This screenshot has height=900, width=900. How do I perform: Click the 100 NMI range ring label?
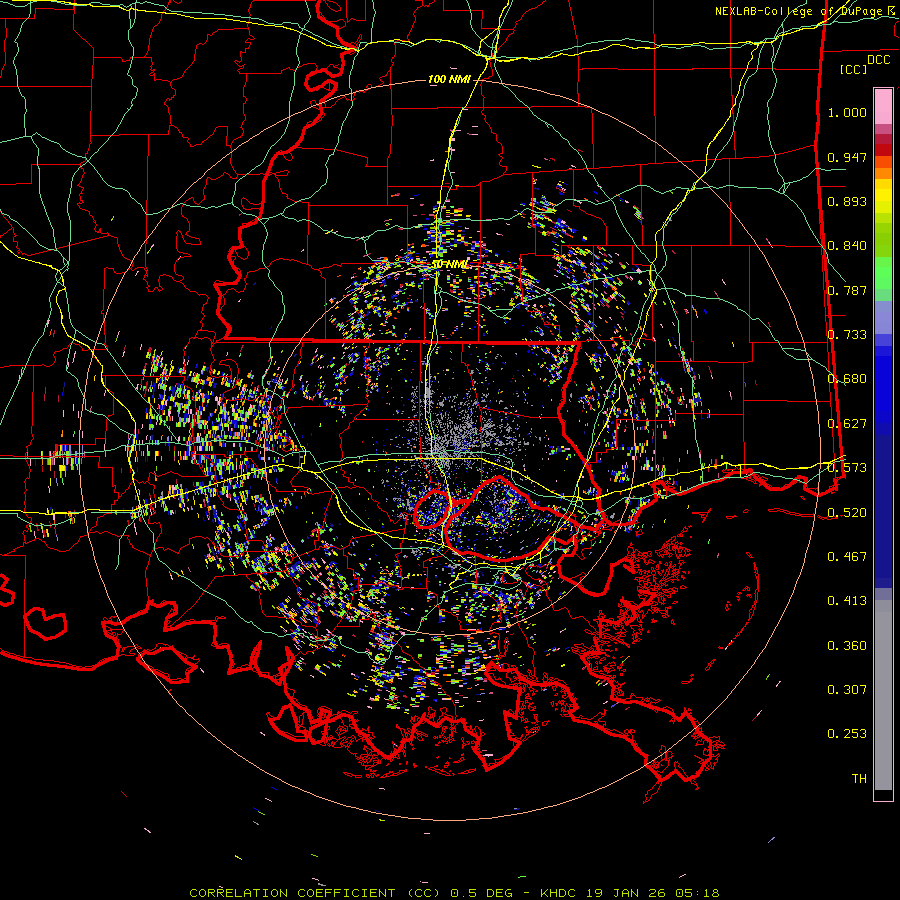pos(449,79)
